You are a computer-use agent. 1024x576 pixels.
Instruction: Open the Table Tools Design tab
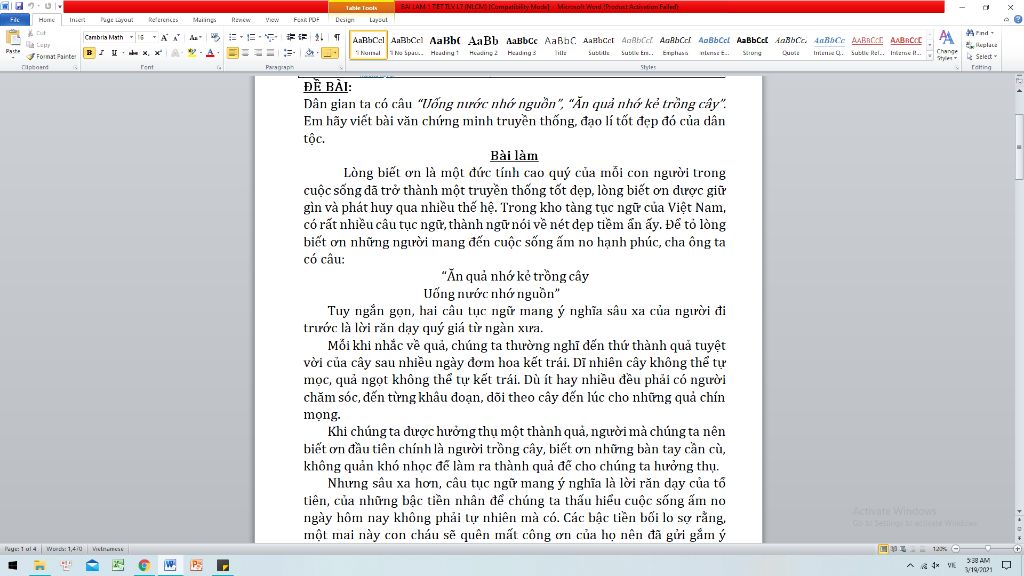click(x=345, y=20)
